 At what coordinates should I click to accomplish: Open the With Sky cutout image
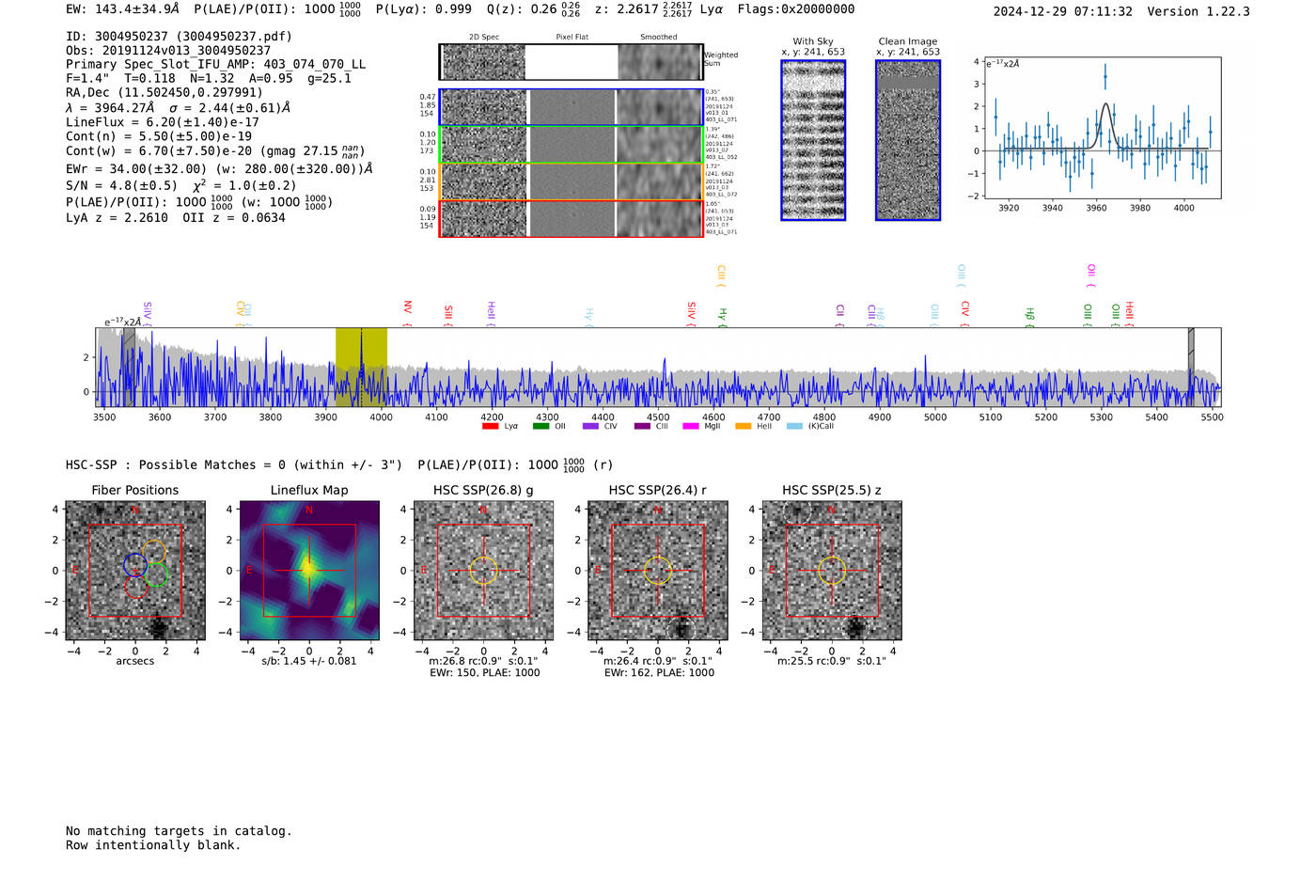coord(813,140)
